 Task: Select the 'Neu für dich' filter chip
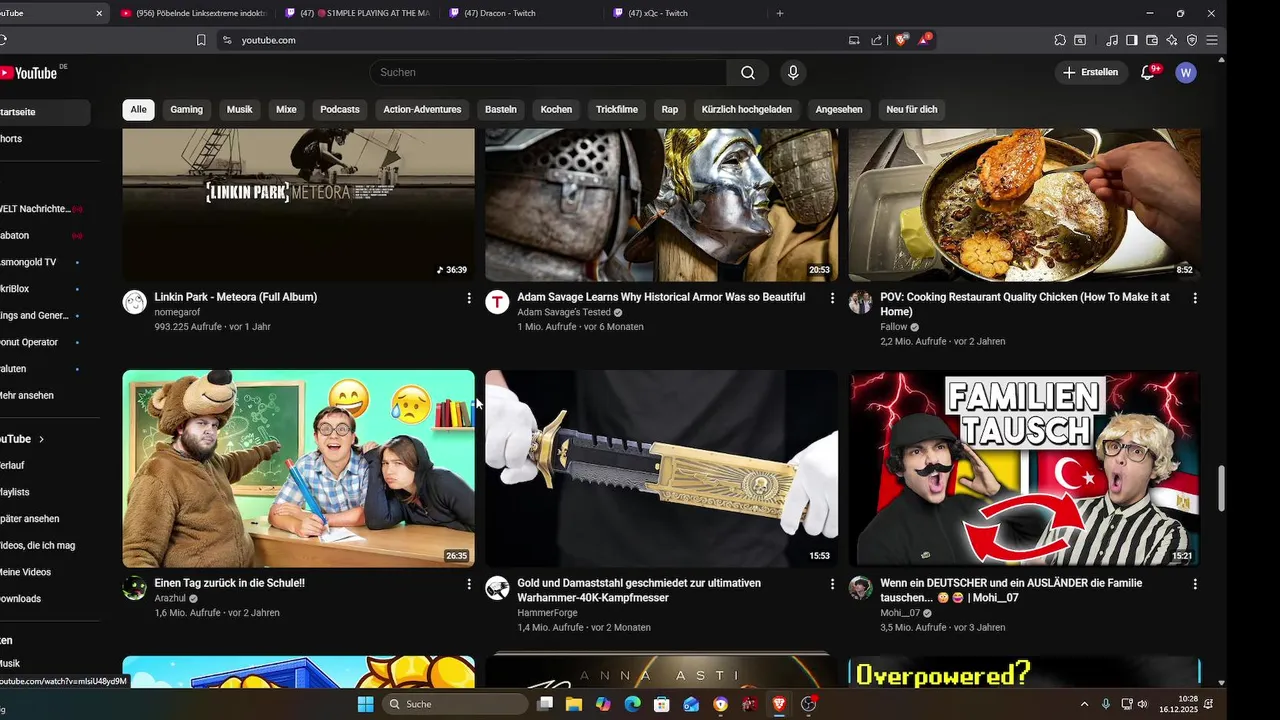click(912, 109)
